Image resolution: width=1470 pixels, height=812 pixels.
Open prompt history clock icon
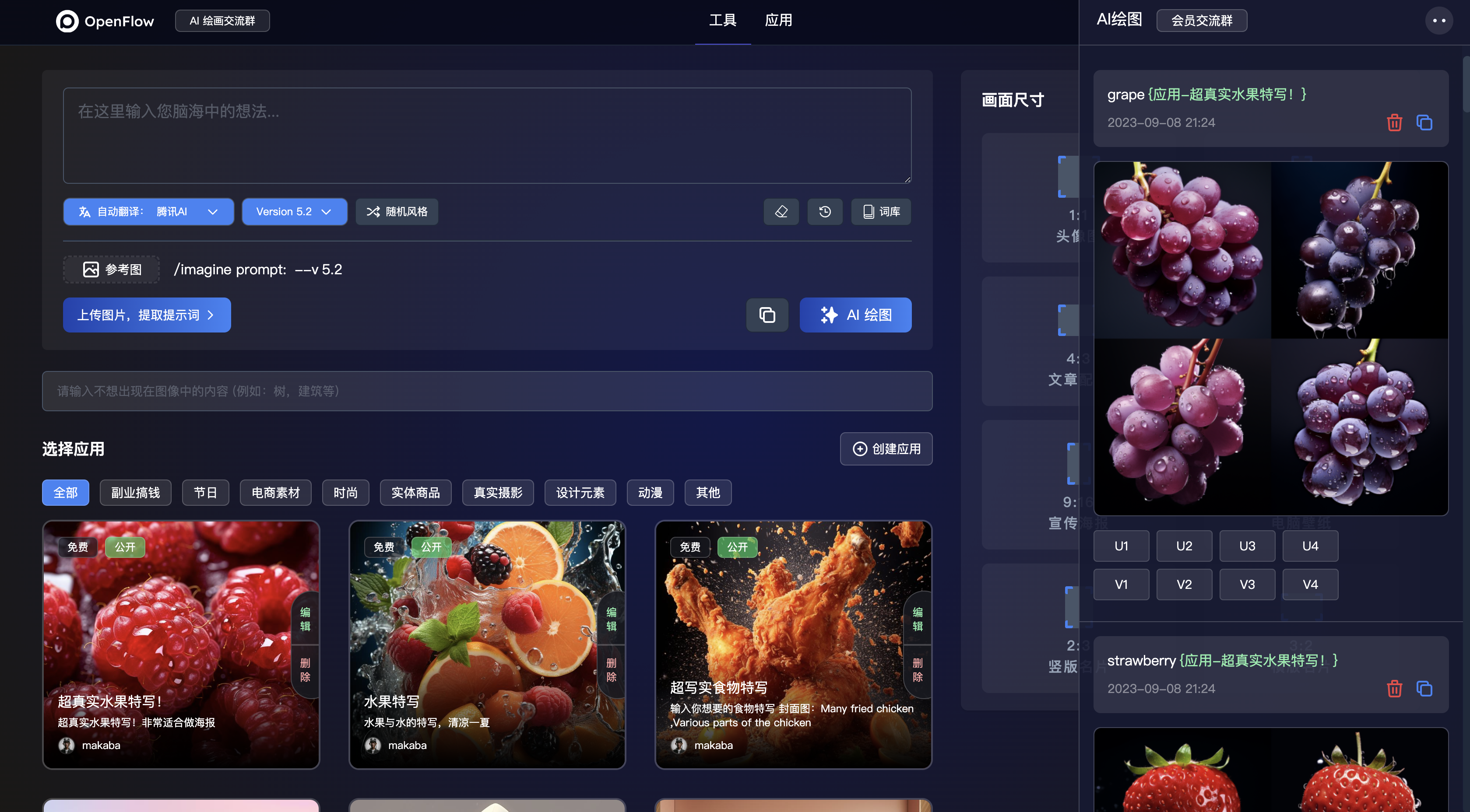[x=825, y=212]
